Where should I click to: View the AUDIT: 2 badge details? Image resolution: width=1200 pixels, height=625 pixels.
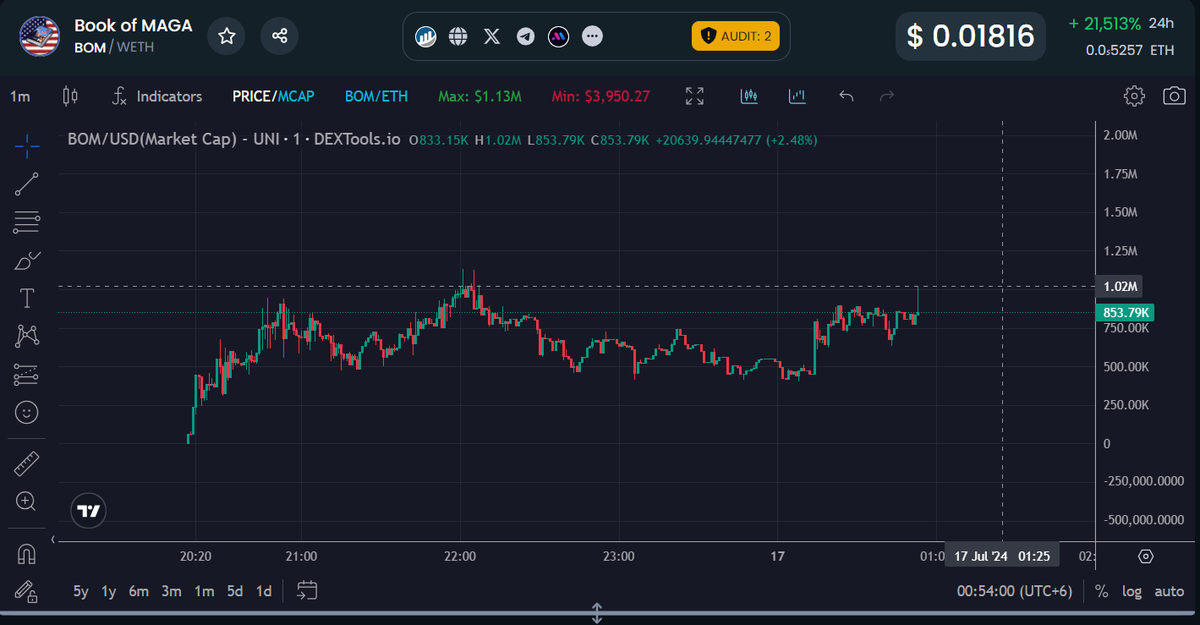coord(735,36)
